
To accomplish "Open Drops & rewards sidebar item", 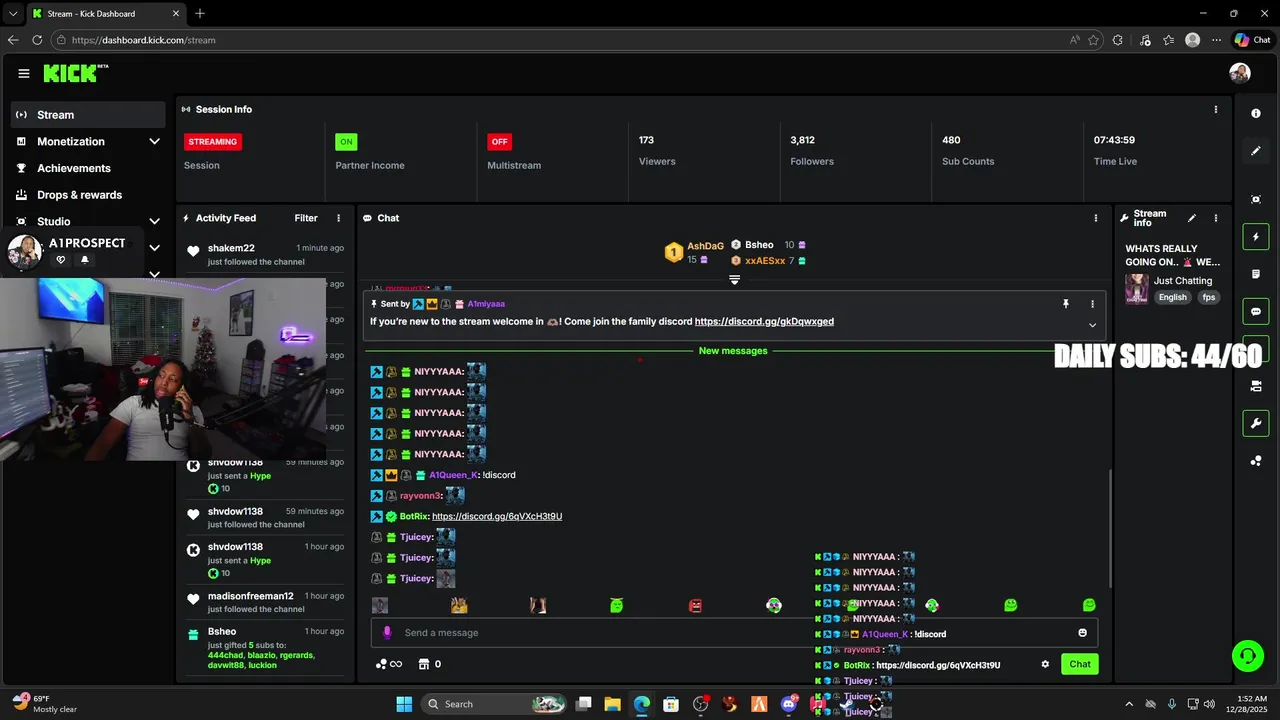I will [x=88, y=195].
